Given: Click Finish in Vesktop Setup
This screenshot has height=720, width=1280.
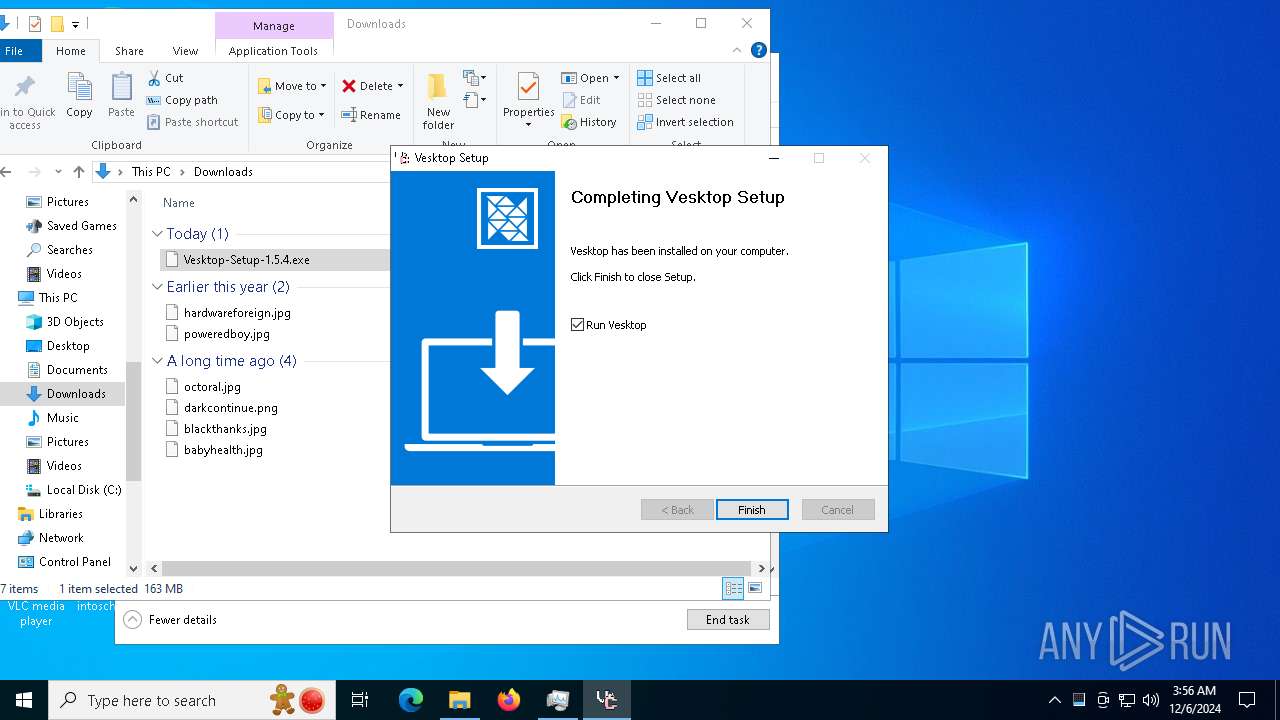Looking at the screenshot, I should [752, 510].
